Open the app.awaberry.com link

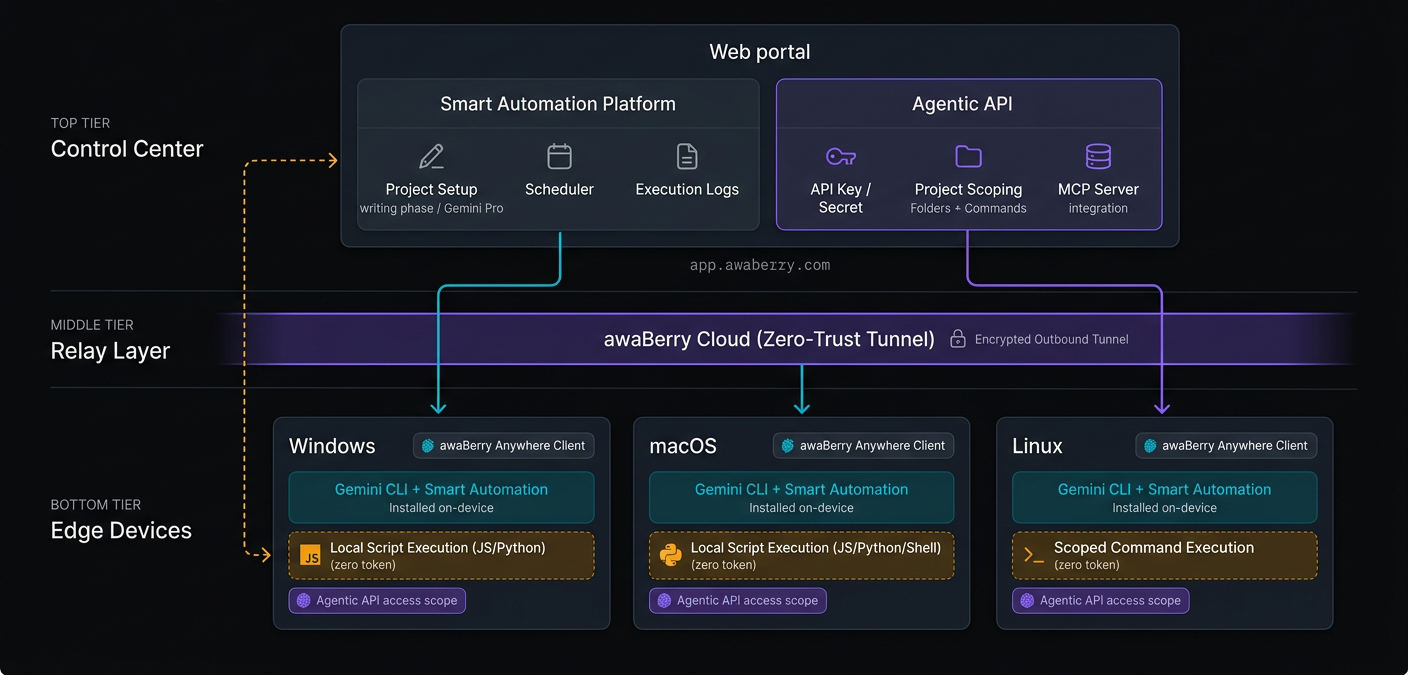point(759,264)
